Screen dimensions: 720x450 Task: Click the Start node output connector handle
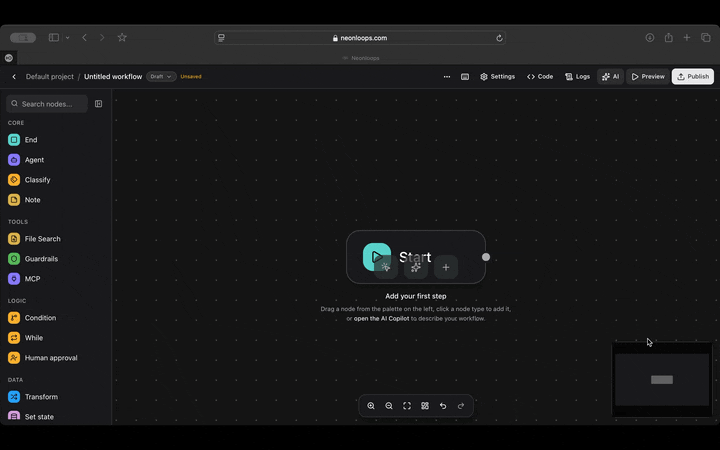[486, 257]
